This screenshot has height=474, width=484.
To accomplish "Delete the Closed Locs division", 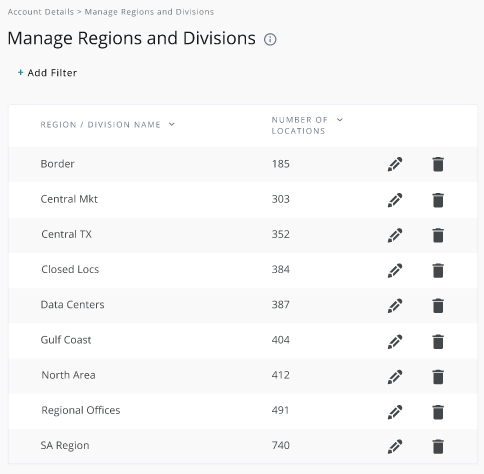I will (x=438, y=270).
